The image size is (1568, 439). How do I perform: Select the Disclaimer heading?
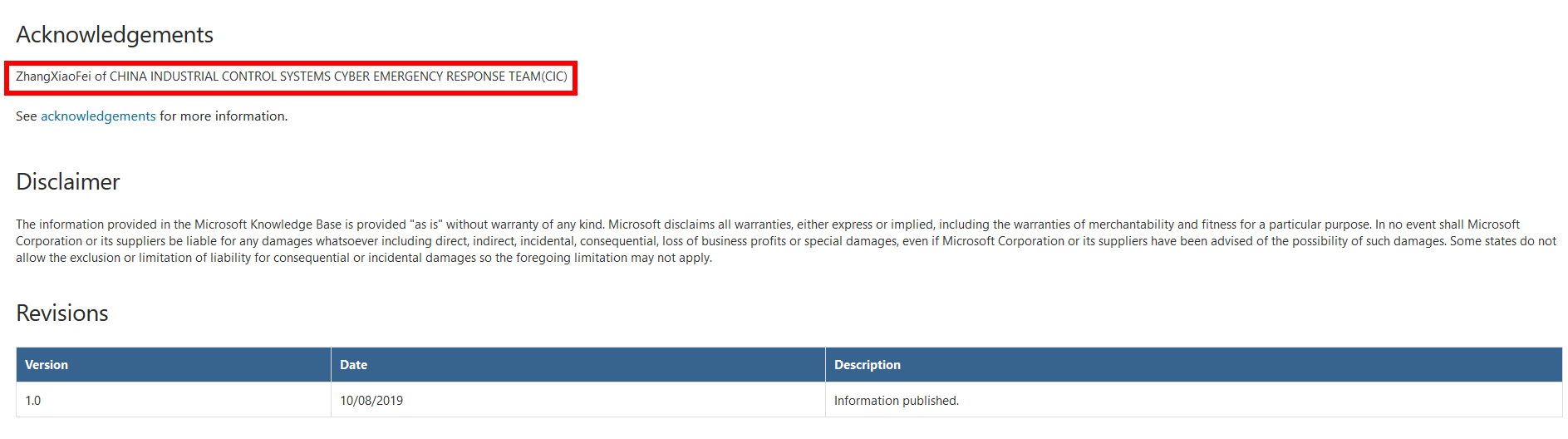click(x=68, y=182)
